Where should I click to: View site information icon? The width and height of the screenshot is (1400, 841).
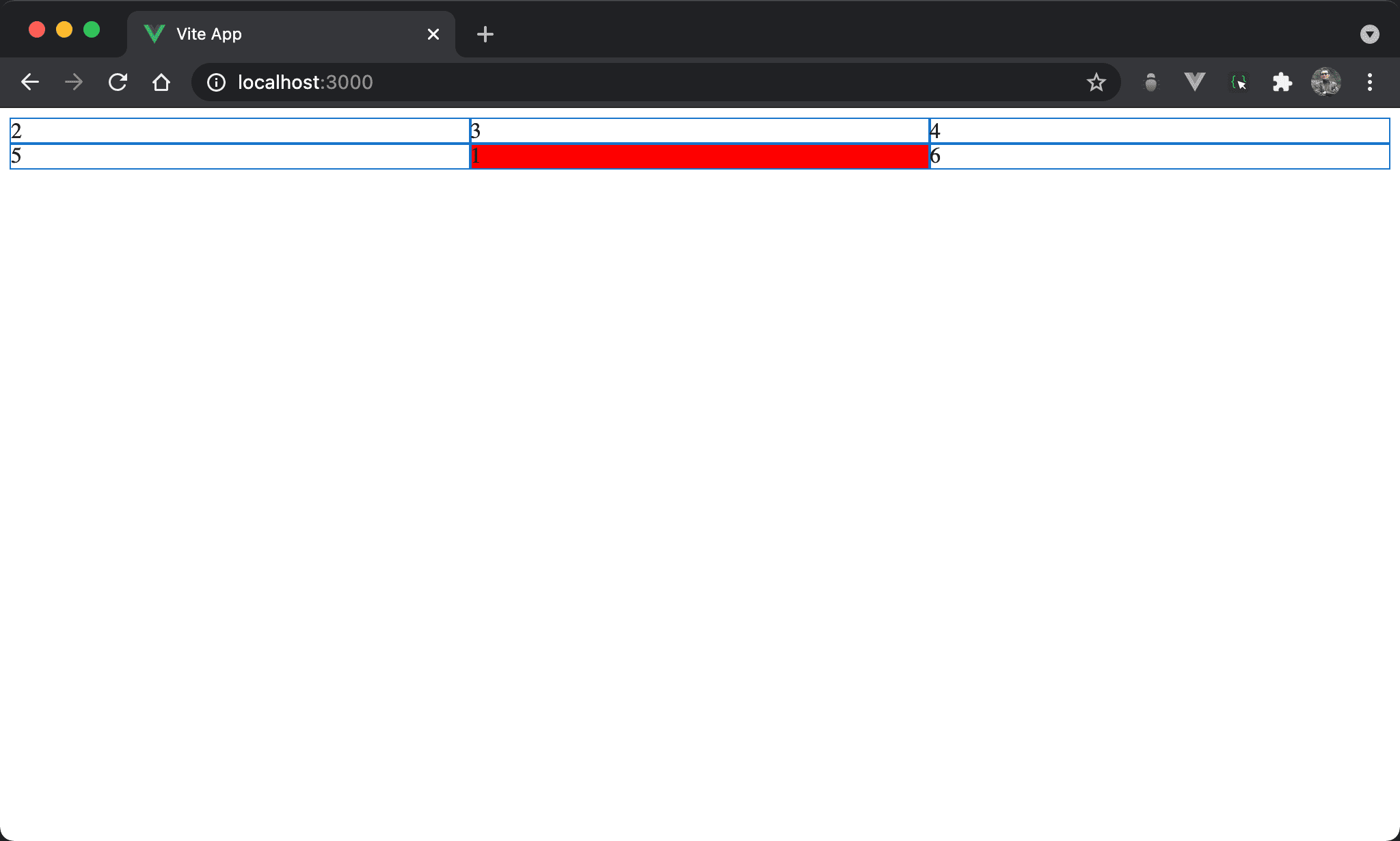(x=216, y=82)
